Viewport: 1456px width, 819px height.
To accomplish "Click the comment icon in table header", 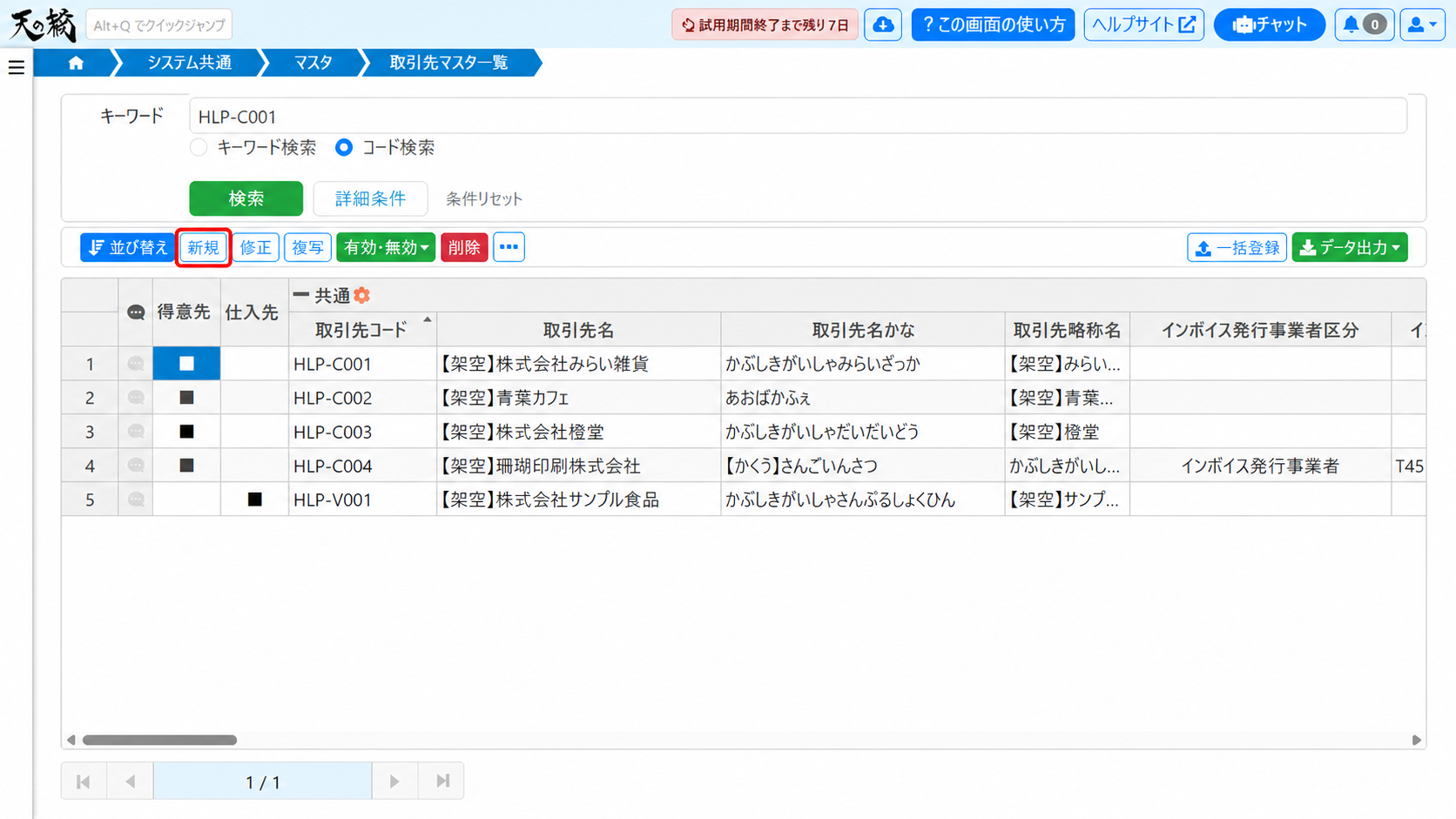I will (136, 312).
